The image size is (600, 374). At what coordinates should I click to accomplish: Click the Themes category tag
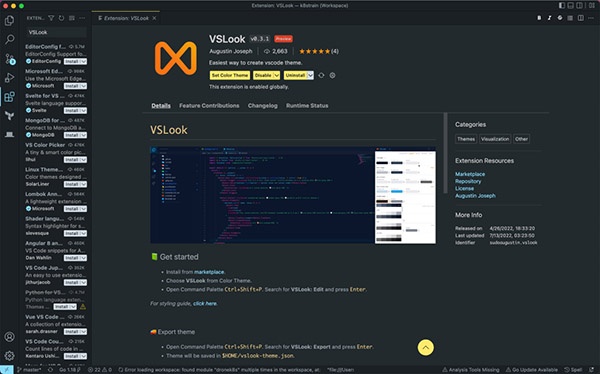point(466,139)
